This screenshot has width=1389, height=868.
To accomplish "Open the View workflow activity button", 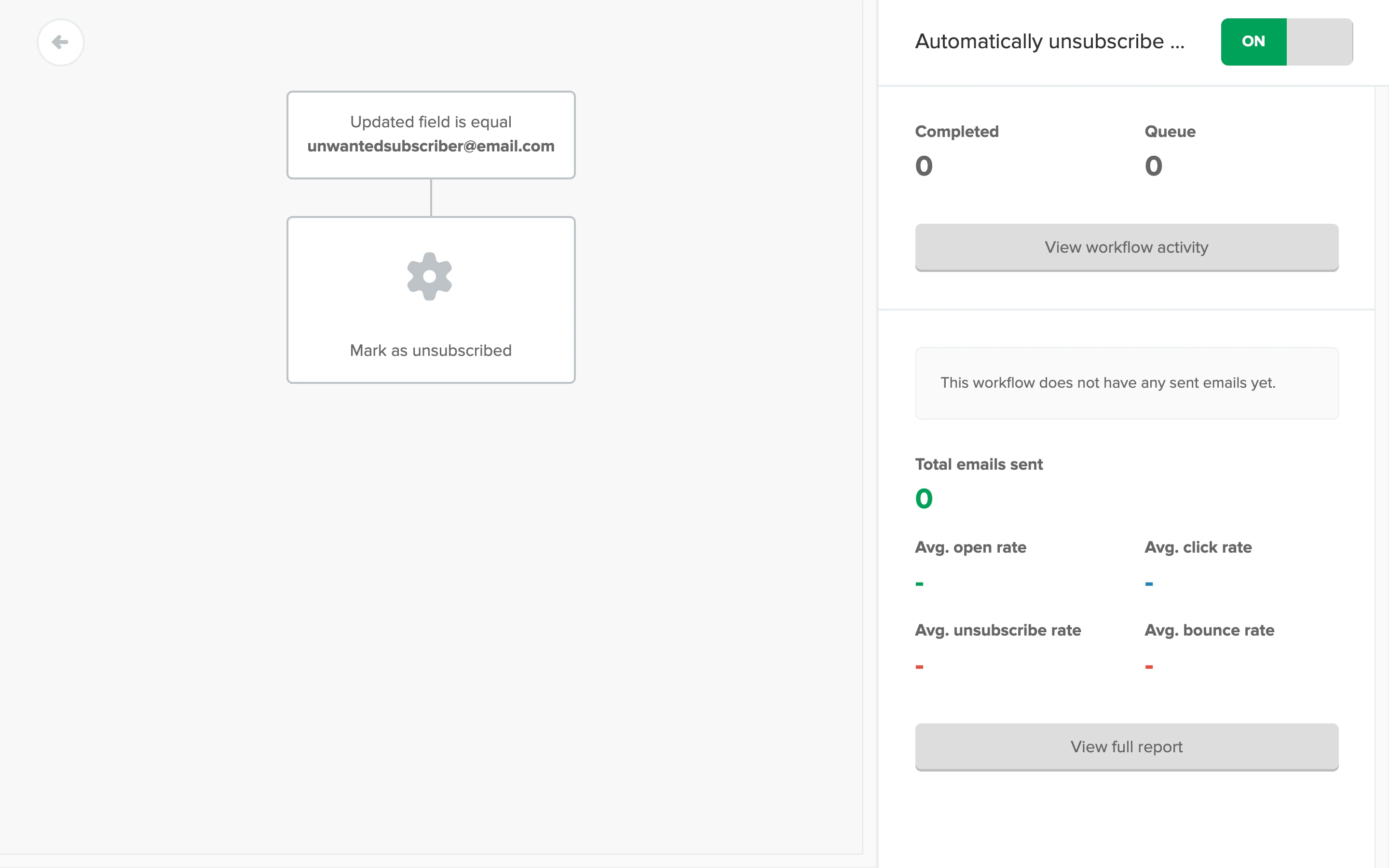I will 1126,247.
